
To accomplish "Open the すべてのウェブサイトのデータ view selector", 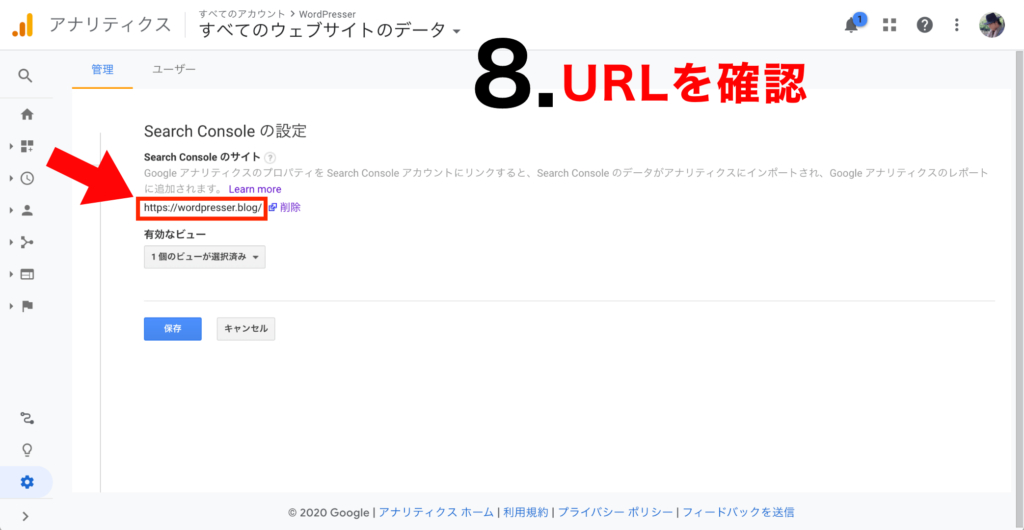I will coord(330,31).
